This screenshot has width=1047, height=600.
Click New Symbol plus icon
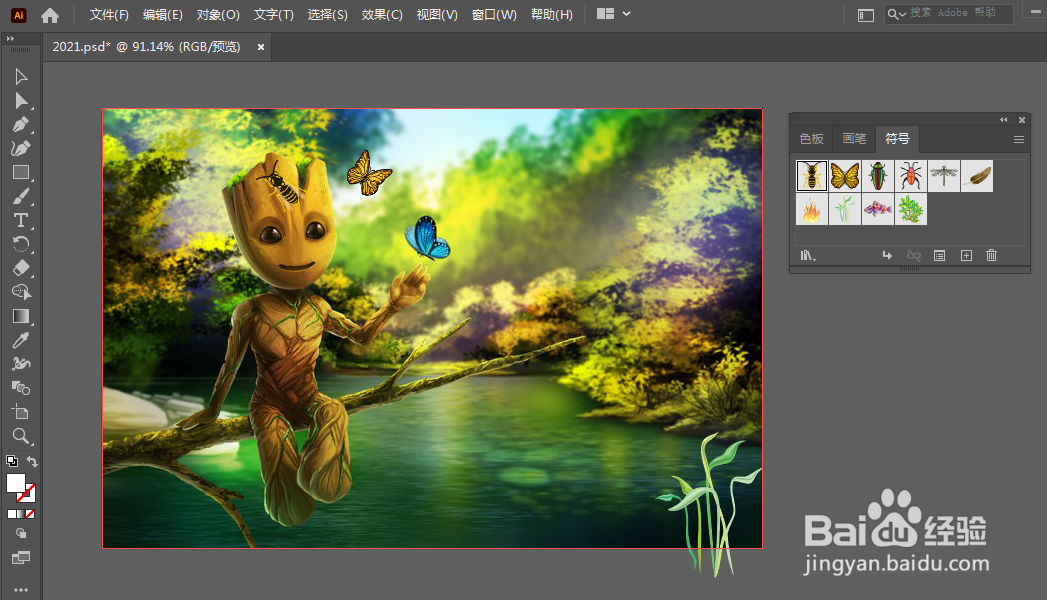coord(966,256)
